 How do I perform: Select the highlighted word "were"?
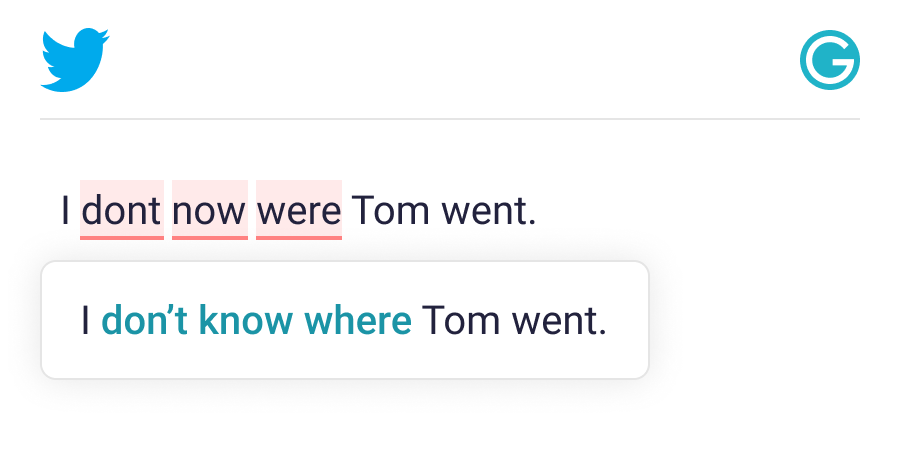pyautogui.click(x=299, y=211)
